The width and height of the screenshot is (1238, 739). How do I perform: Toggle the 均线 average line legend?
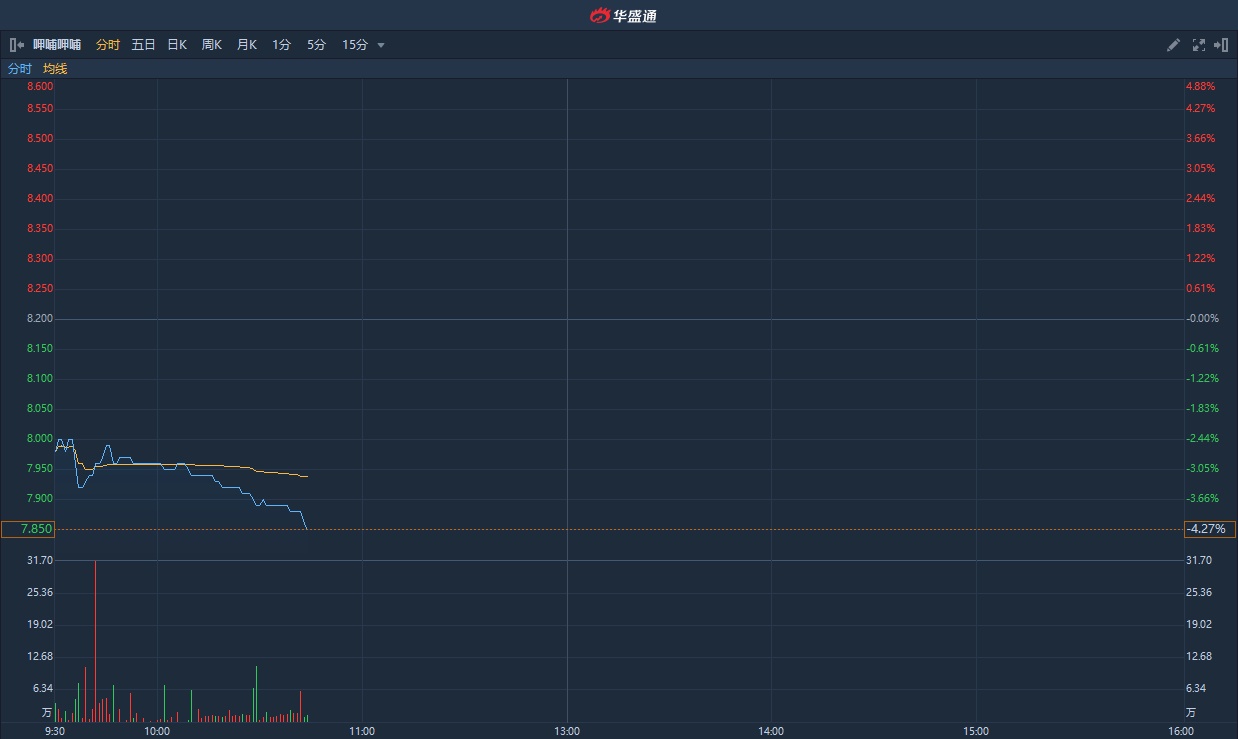coord(55,69)
